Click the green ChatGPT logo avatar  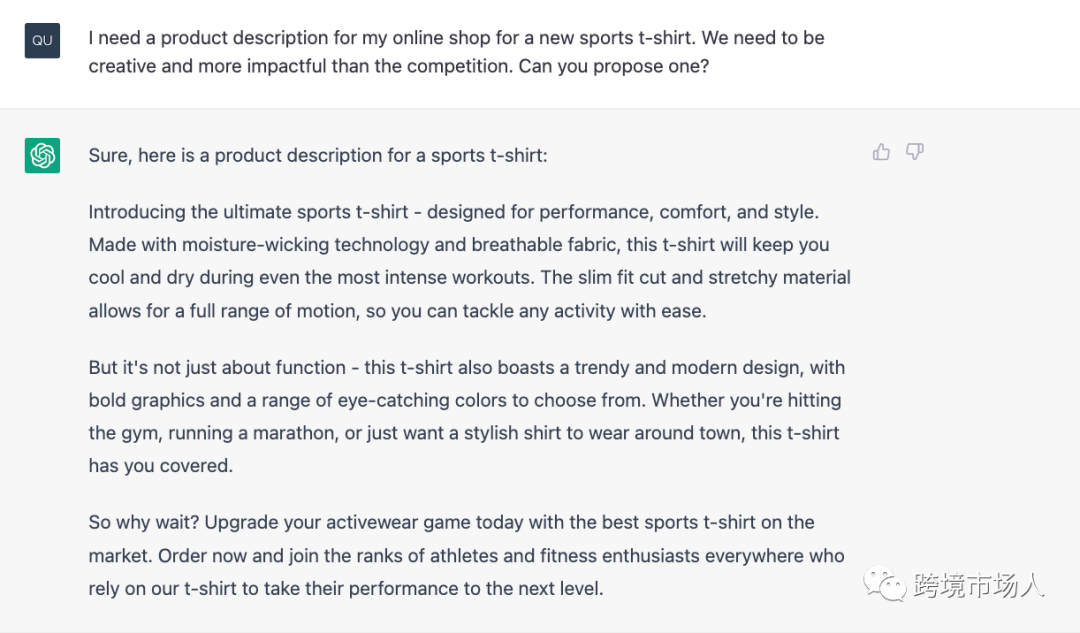point(42,156)
